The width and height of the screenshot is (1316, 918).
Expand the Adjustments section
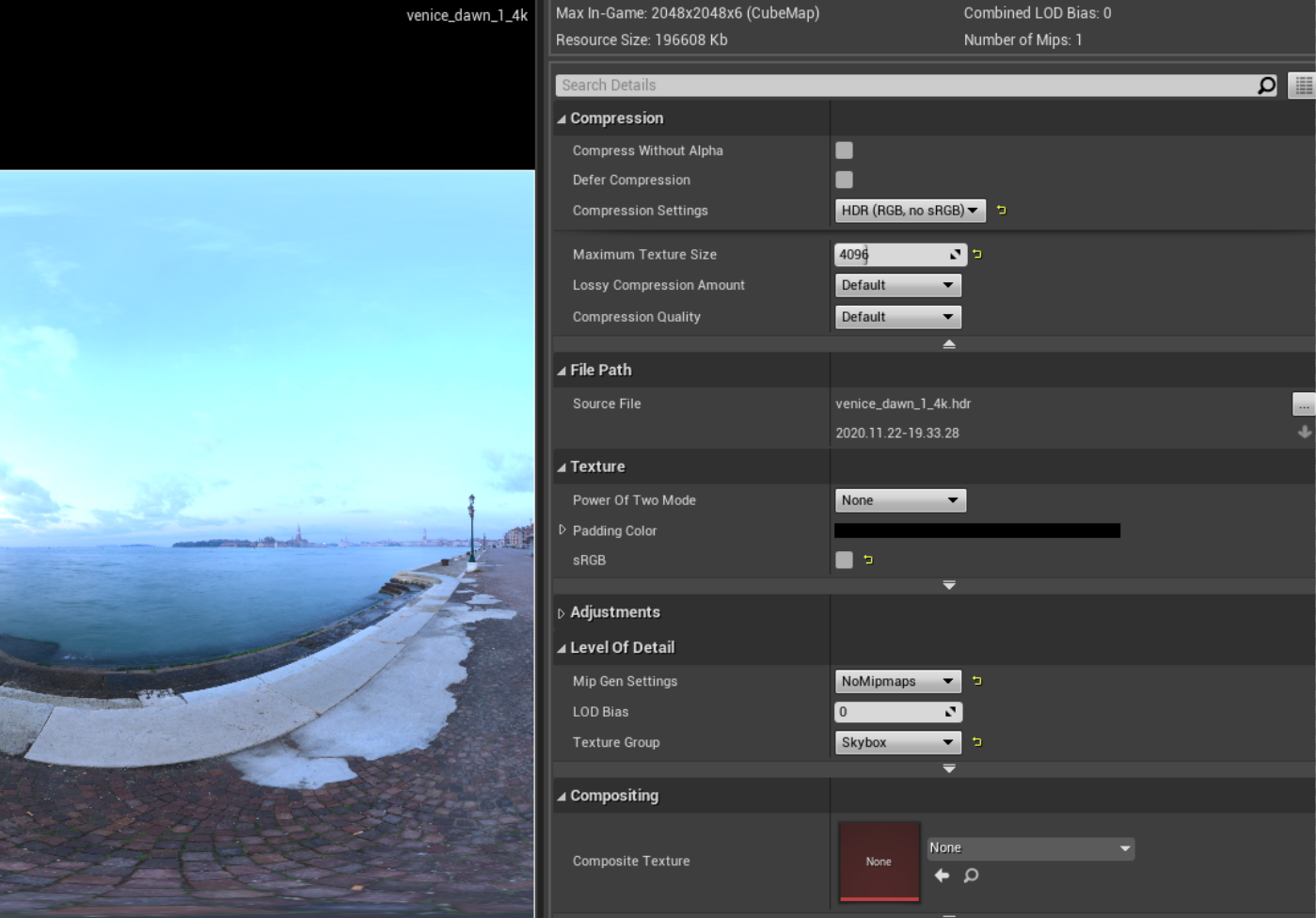pos(562,613)
